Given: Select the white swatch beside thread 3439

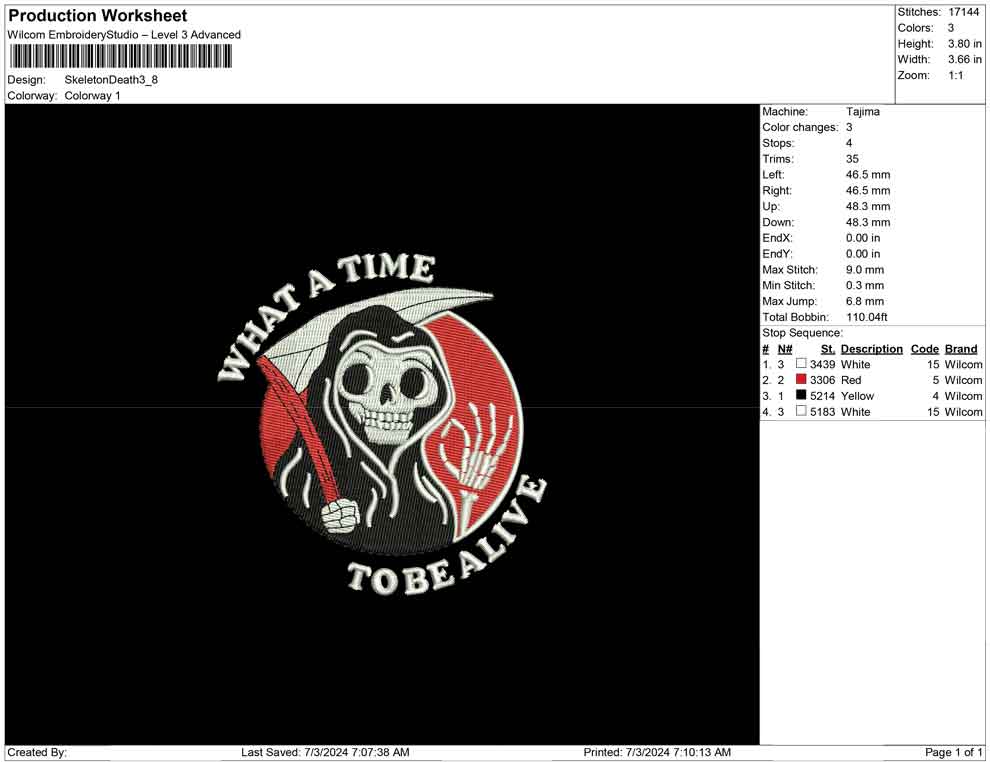Looking at the screenshot, I should pos(801,365).
